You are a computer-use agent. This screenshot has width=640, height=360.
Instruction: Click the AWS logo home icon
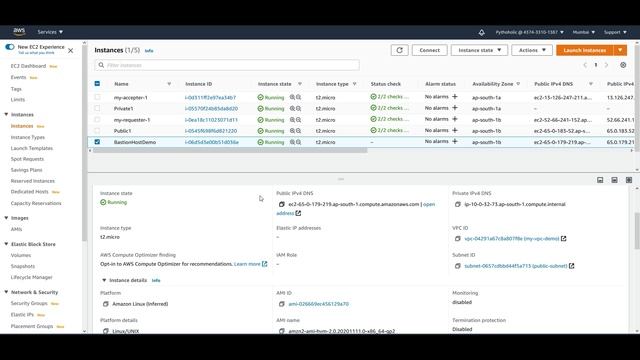pyautogui.click(x=19, y=31)
